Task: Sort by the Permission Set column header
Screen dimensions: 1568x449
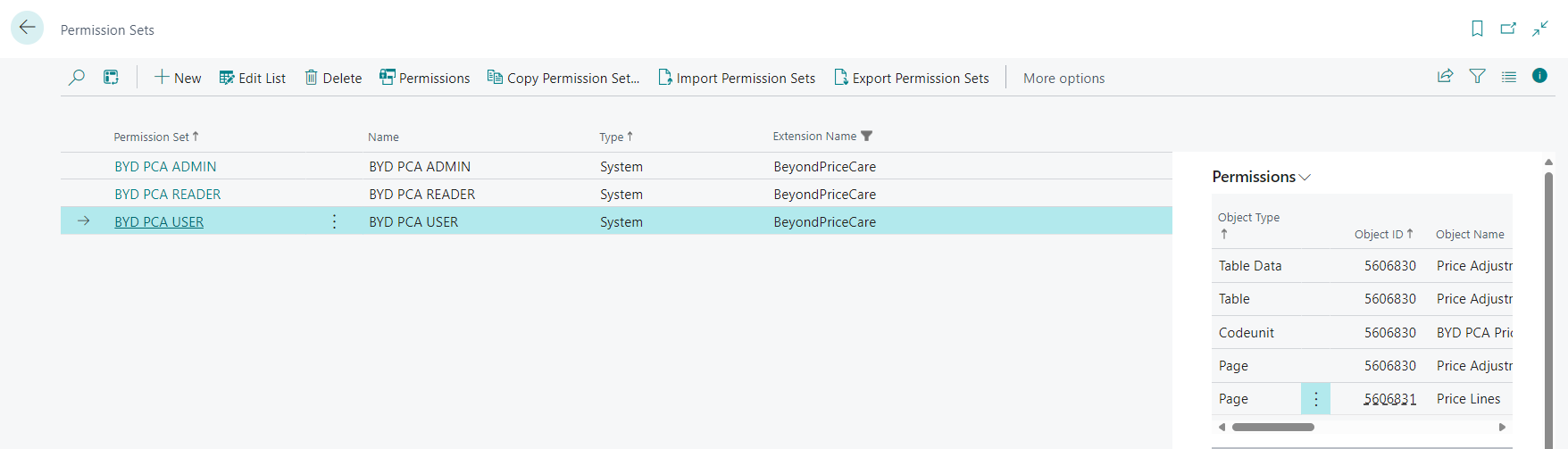Action: (x=151, y=137)
